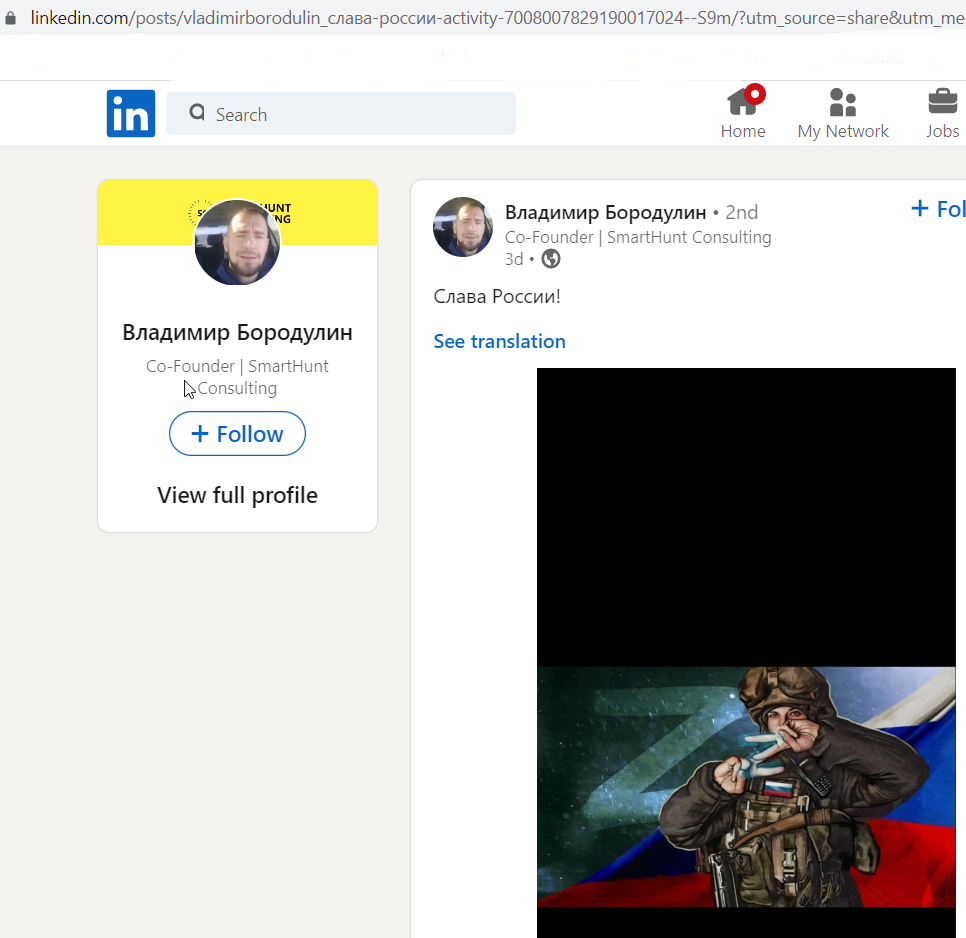Click the URL in the address bar
966x938 pixels.
pos(498,18)
